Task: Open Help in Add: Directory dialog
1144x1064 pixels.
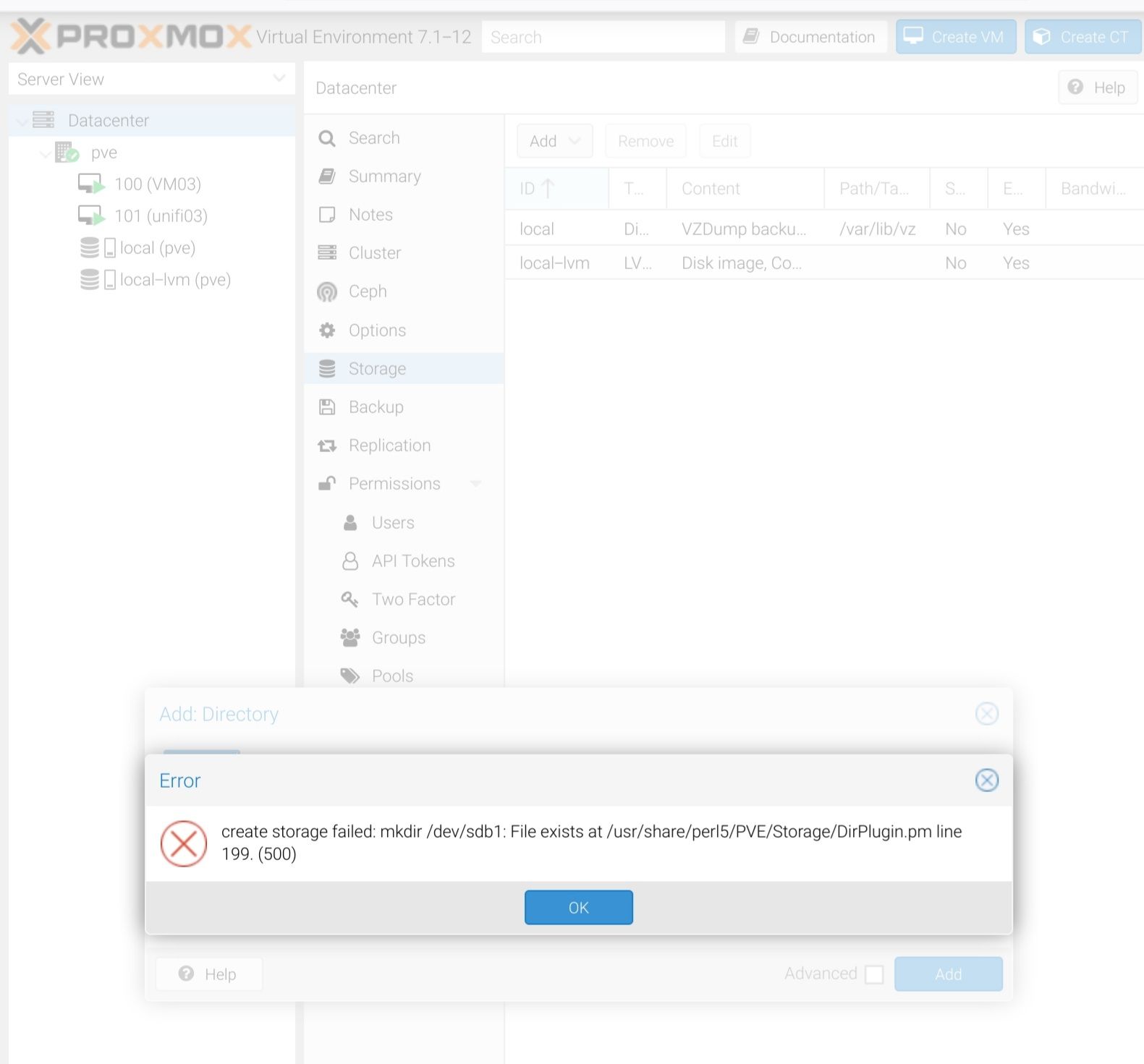Action: pos(208,974)
